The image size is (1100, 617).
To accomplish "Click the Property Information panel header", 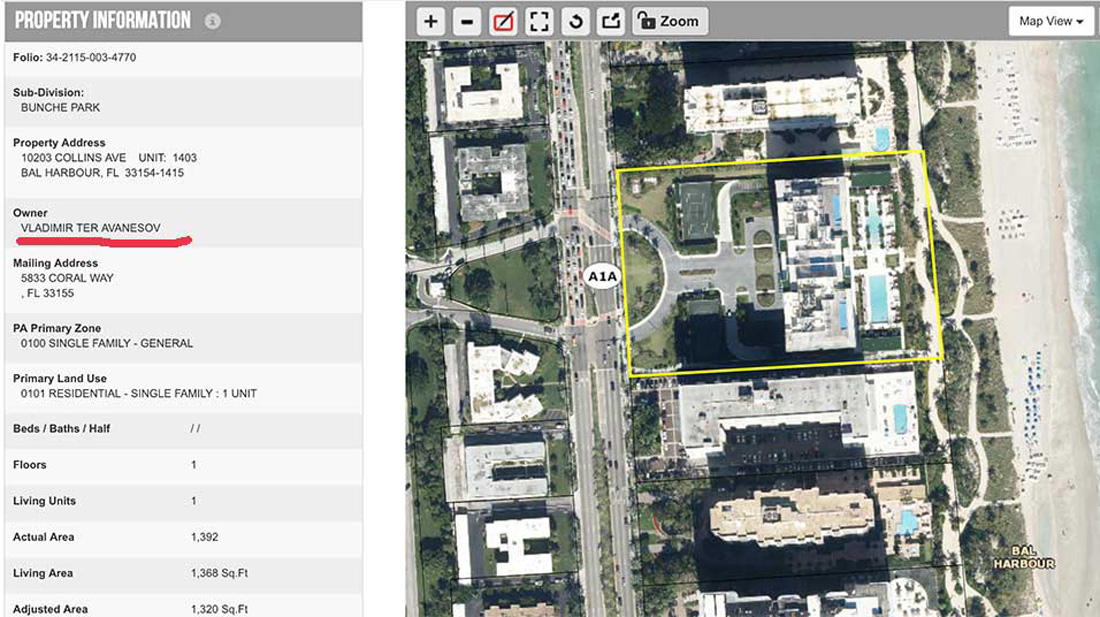I will click(184, 21).
